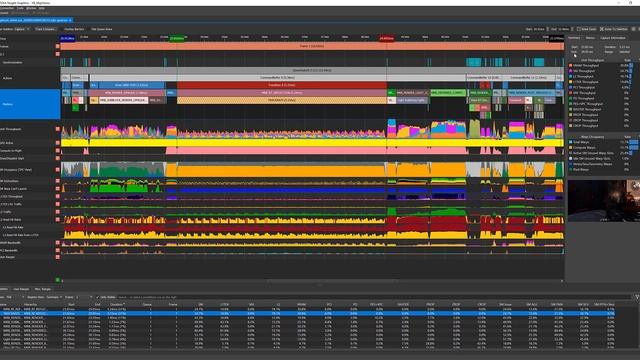This screenshot has height=360, width=640.
Task: Click the Zoom To Selection button label
Action: pyautogui.click(x=616, y=29)
